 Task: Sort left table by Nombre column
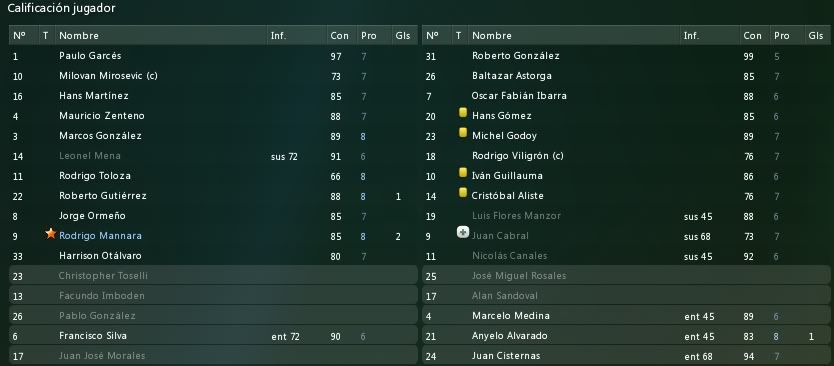(79, 36)
